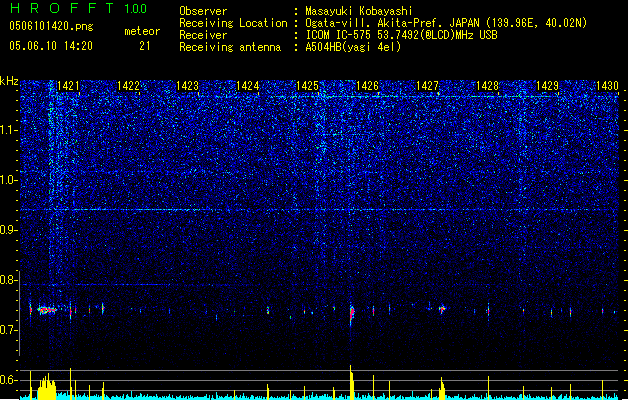Click the HROFFT 1.0.0 title text
This screenshot has height=400, width=629.
[79, 8]
